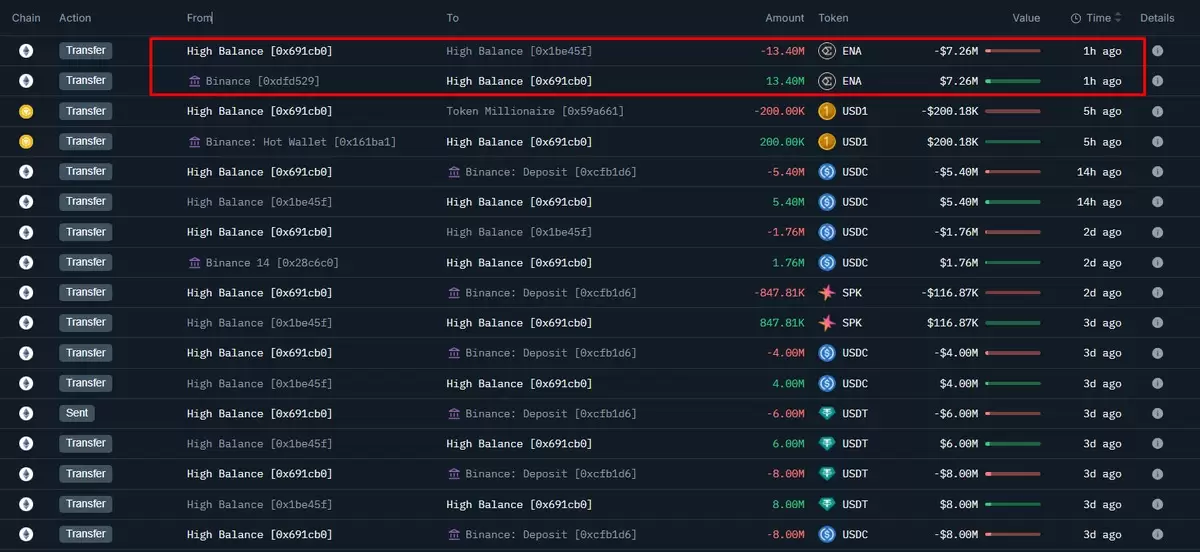
Task: Open details icon on the SPK -847.81K row
Action: pos(1157,293)
